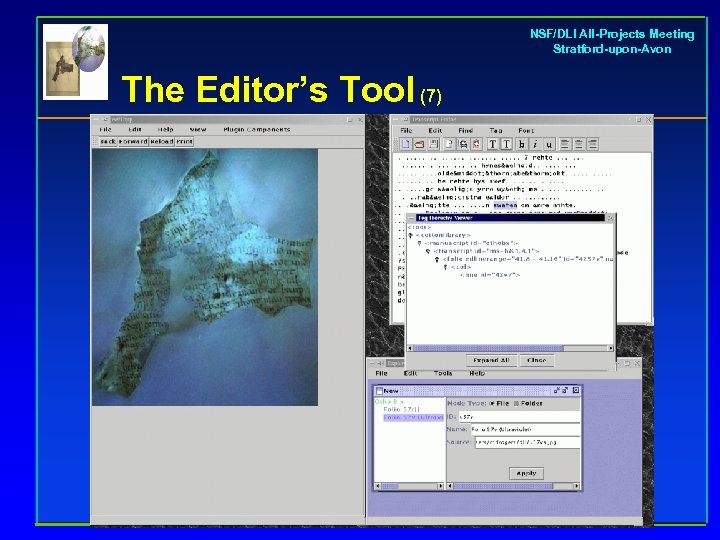Select the highlighted Folio 57v tree item

(413, 417)
